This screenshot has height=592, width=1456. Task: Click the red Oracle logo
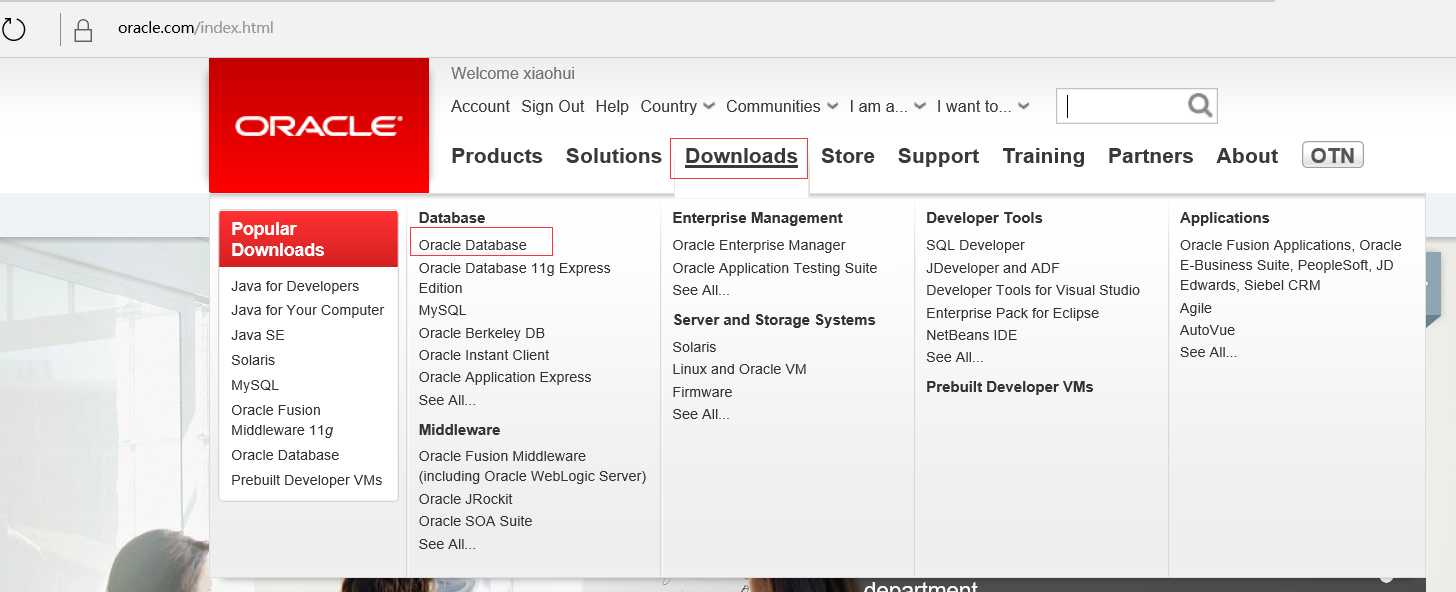[x=319, y=125]
